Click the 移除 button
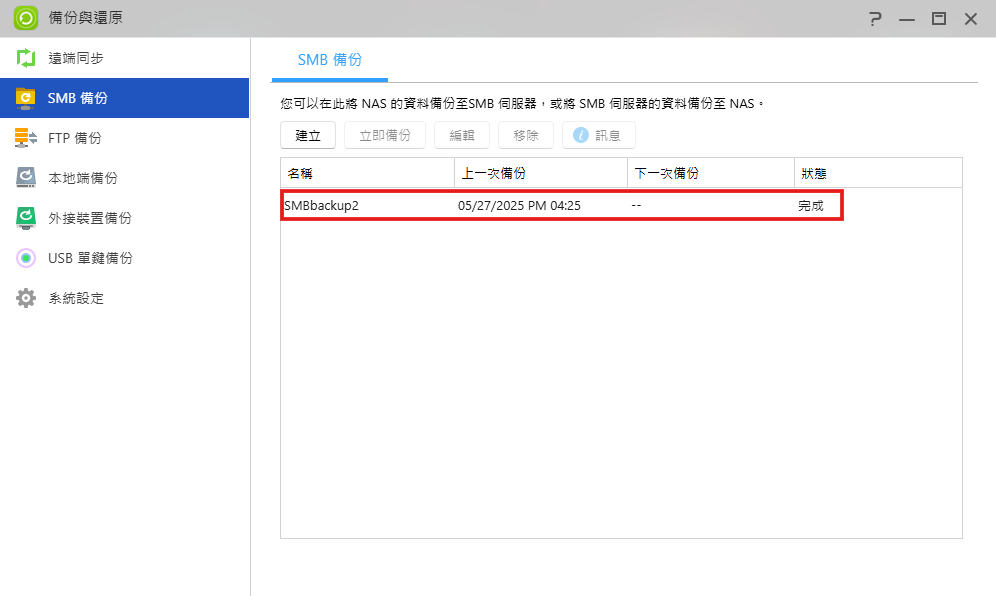This screenshot has width=996, height=596. tap(526, 135)
